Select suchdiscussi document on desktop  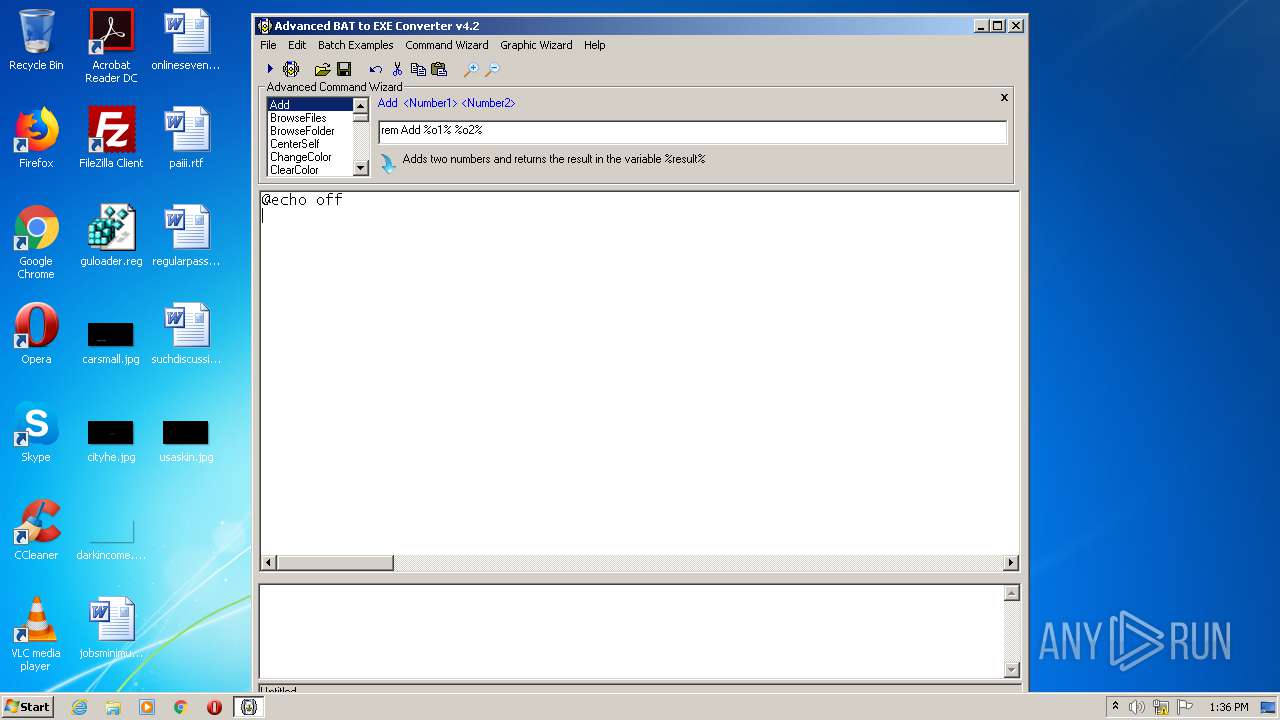186,334
